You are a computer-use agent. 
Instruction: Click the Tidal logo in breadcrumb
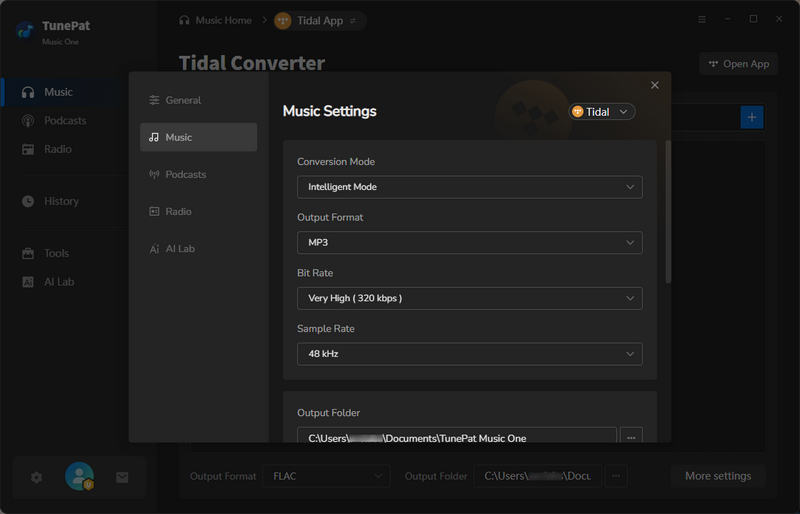click(x=283, y=20)
